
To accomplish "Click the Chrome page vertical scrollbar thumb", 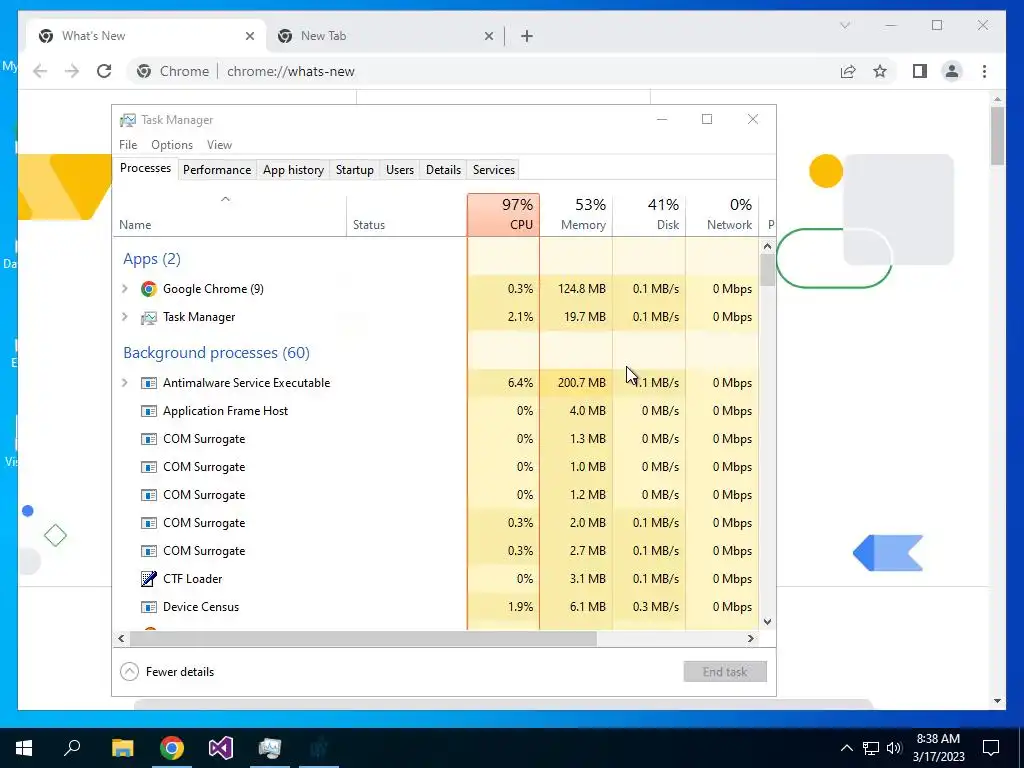I will pos(997,135).
